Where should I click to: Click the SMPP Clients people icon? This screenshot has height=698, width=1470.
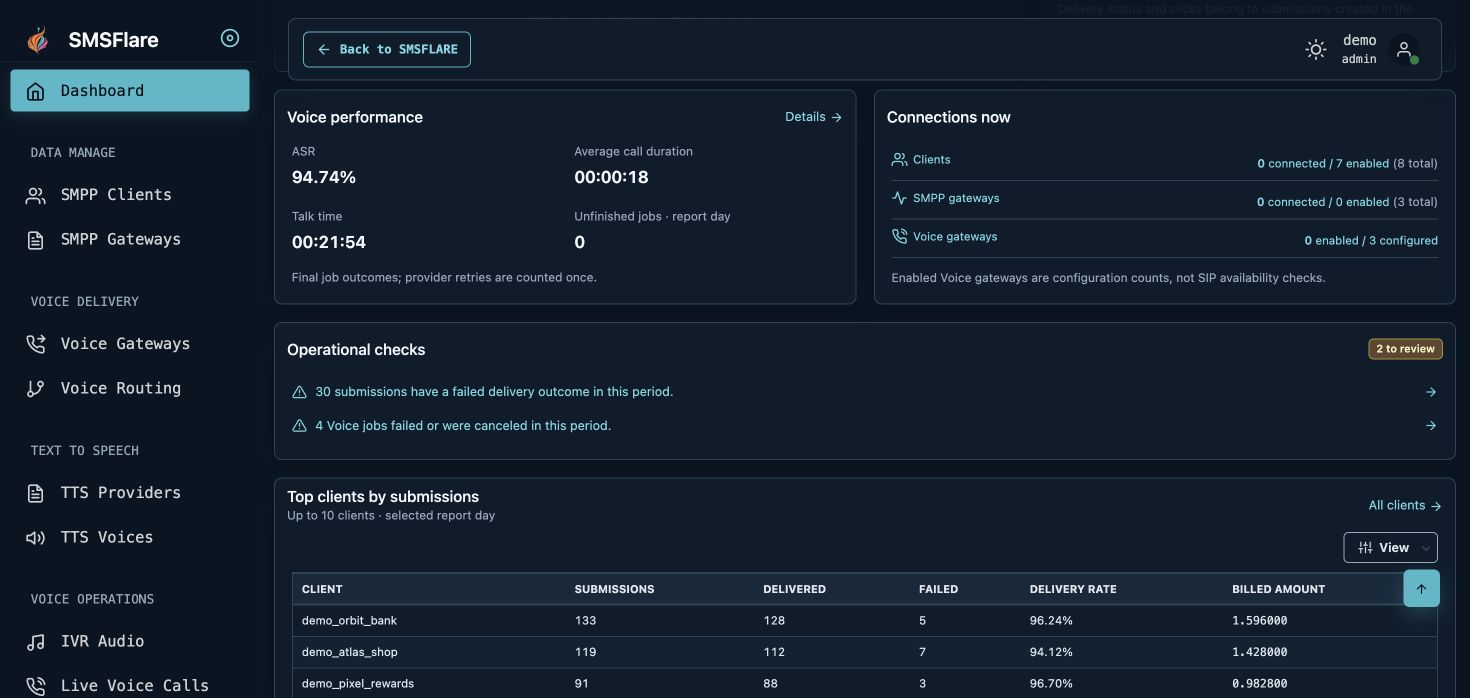click(x=36, y=195)
